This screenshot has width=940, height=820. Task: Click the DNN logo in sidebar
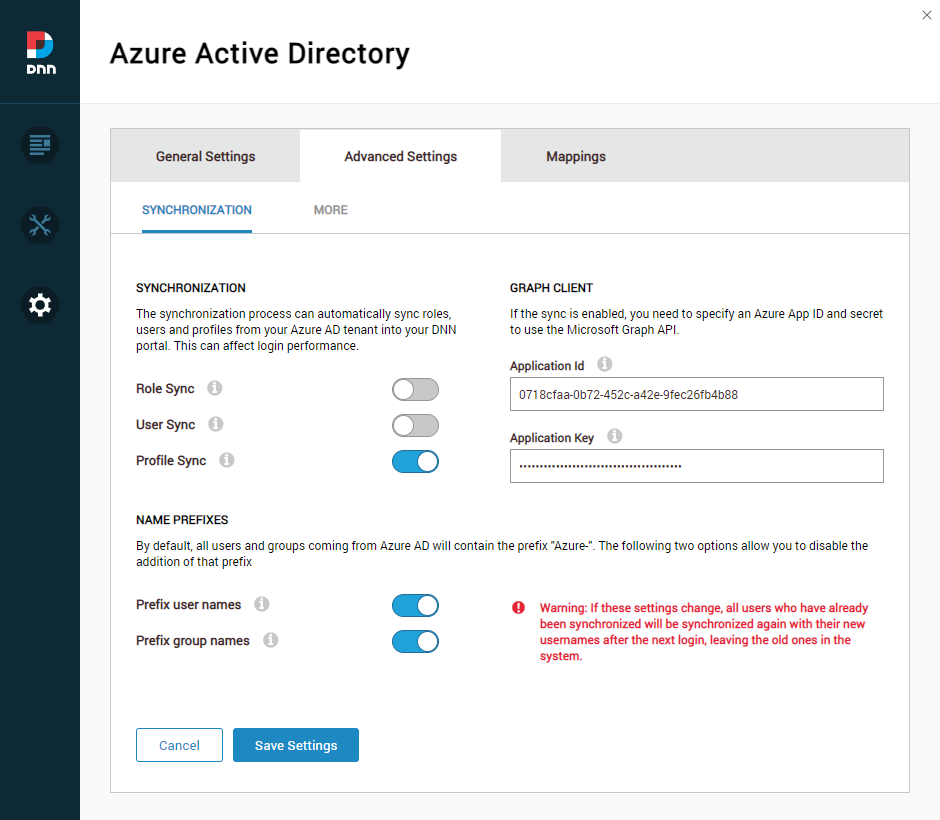click(41, 53)
